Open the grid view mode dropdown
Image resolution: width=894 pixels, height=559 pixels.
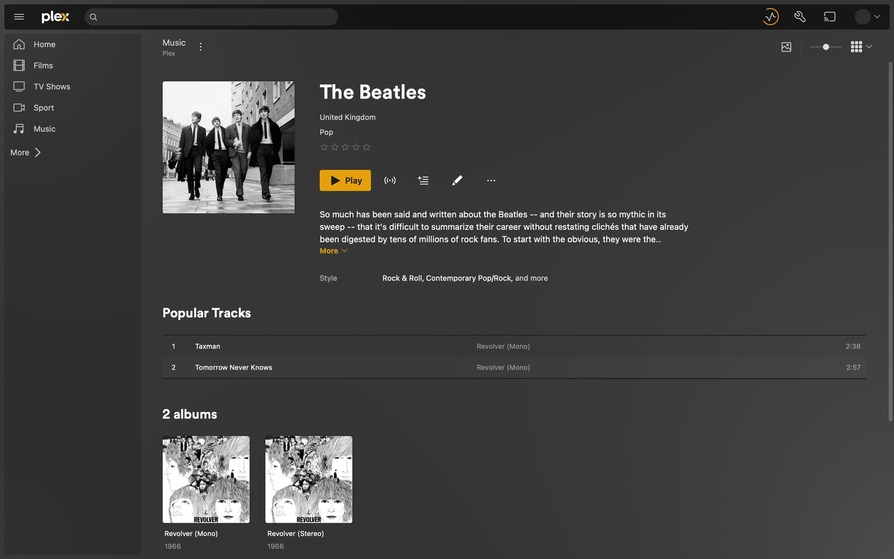861,47
